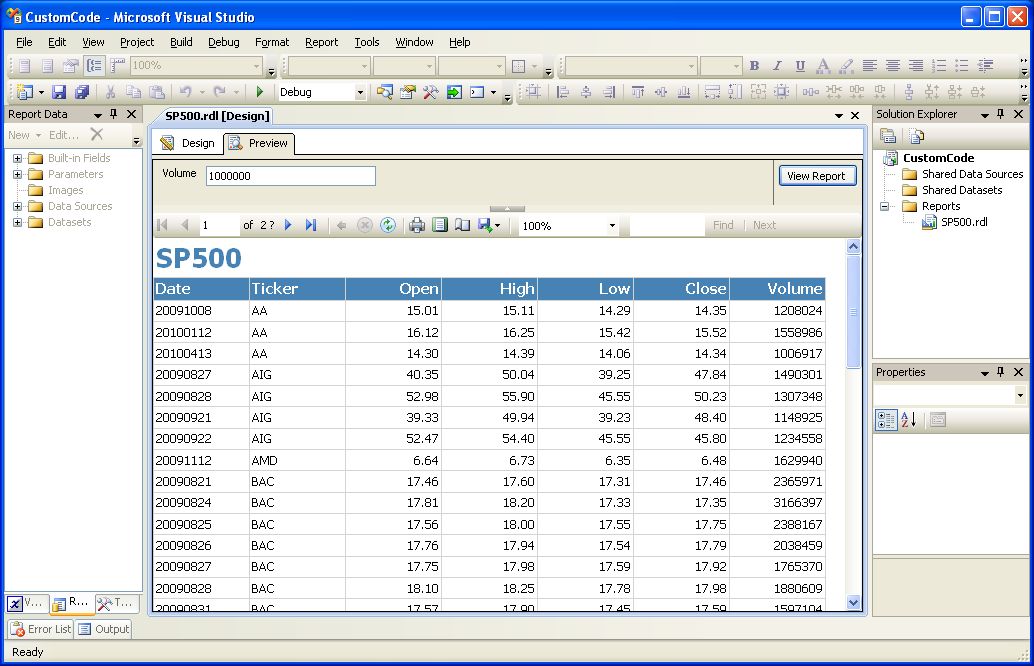
Task: Open the preview zoom 100% dropdown
Action: point(612,226)
